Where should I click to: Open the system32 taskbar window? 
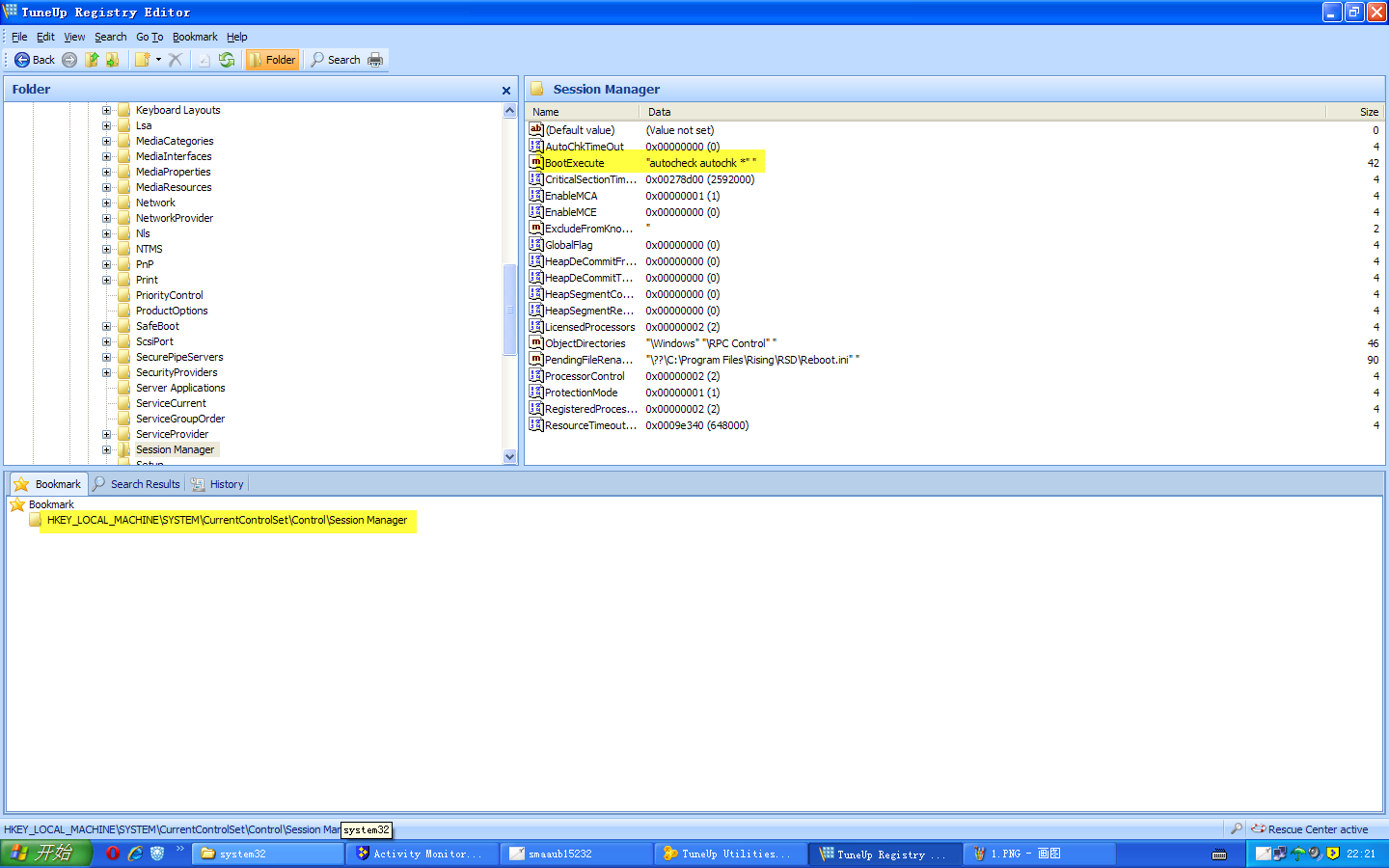(268, 854)
